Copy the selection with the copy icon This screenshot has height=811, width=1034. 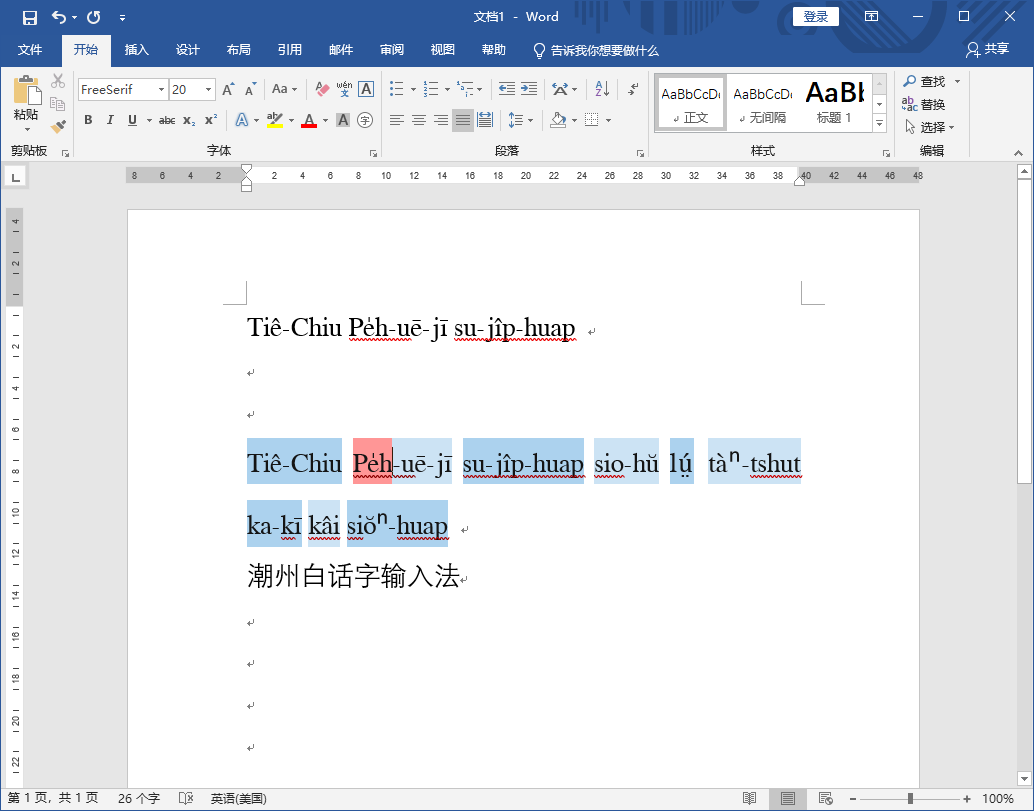coord(58,104)
